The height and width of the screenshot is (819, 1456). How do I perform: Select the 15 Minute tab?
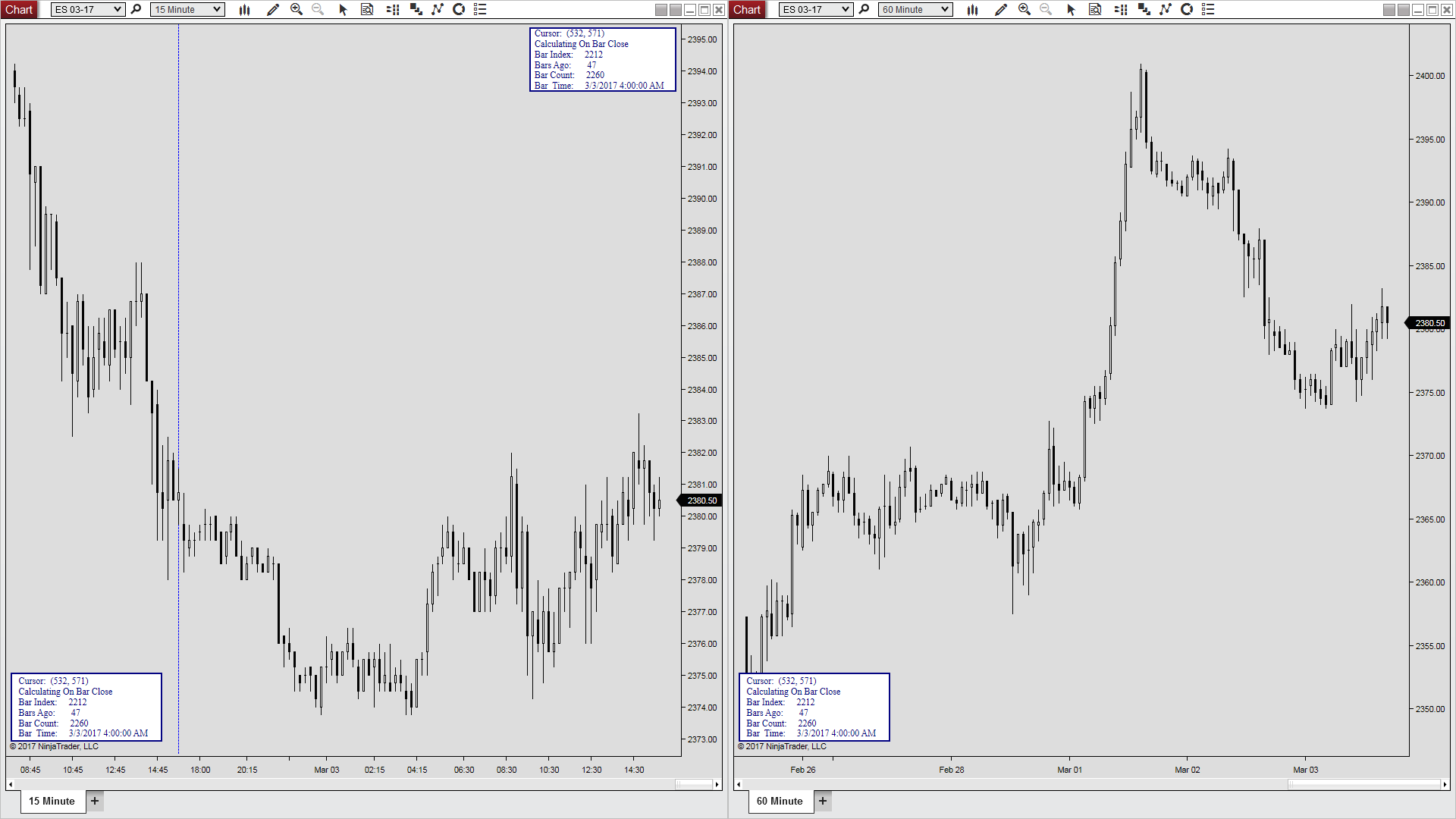[x=52, y=801]
